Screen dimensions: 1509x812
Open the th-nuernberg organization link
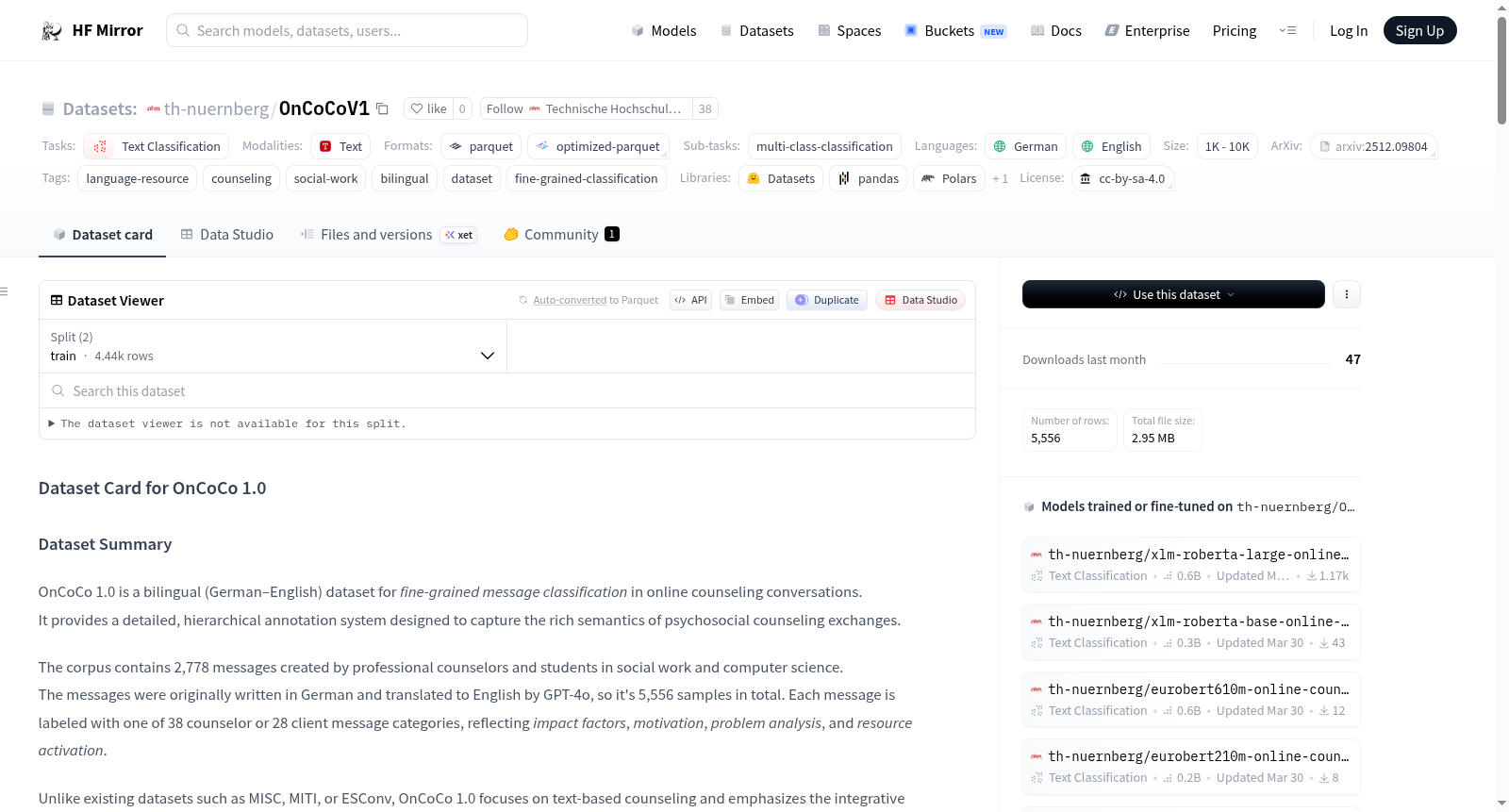pyautogui.click(x=216, y=108)
